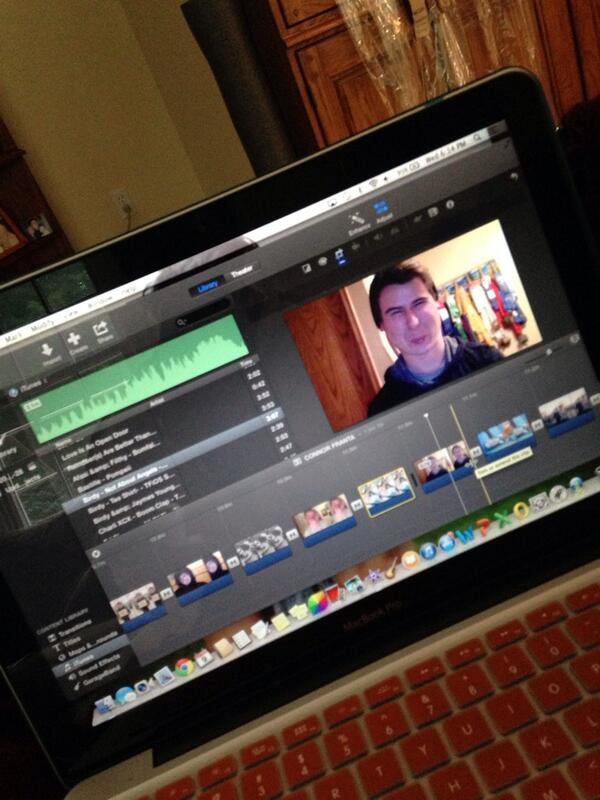
Task: Sort songs by the Time column
Action: tap(247, 364)
